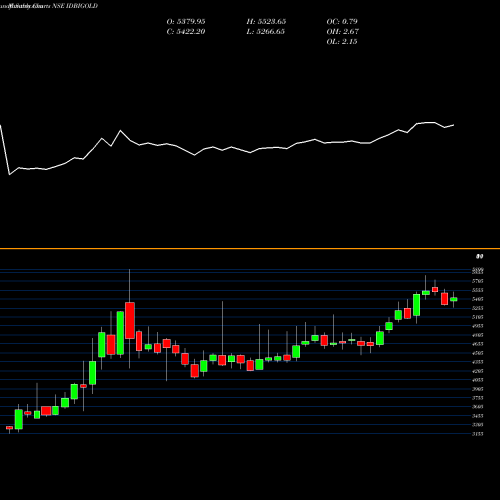Screen dimensions: 500x500
Task: Click the open price O: 5379.95
Action: [x=186, y=22]
